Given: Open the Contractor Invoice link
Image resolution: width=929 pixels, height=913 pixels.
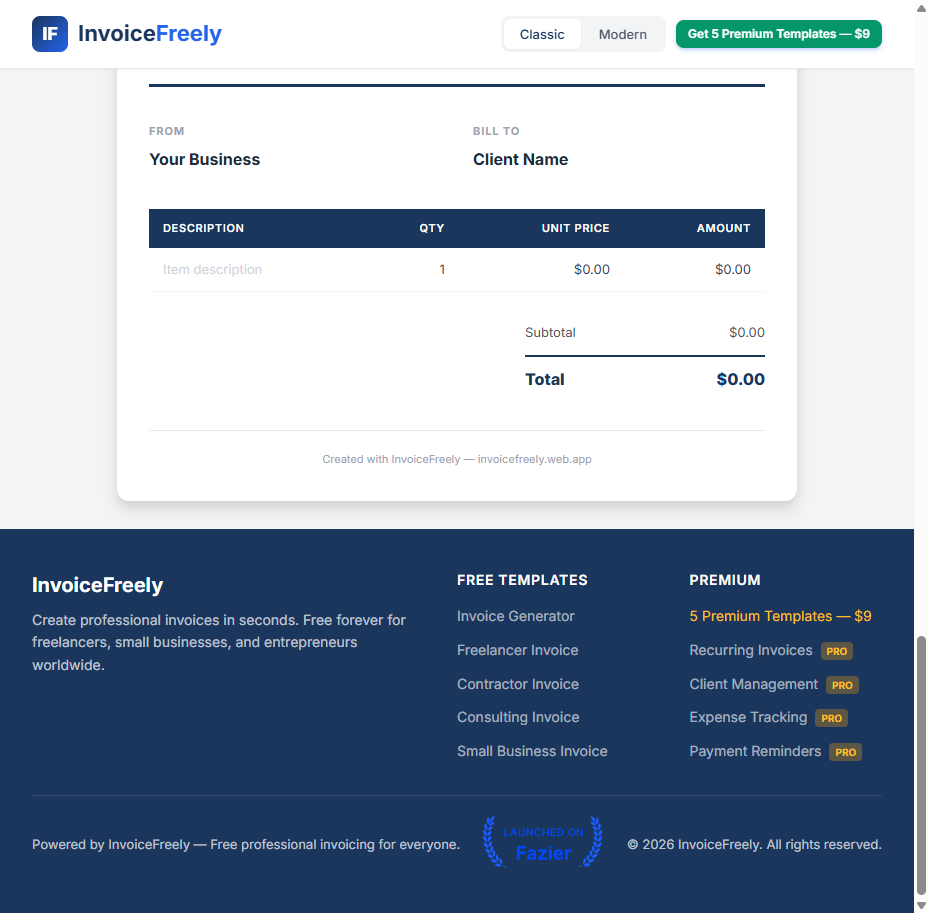Looking at the screenshot, I should pyautogui.click(x=518, y=684).
